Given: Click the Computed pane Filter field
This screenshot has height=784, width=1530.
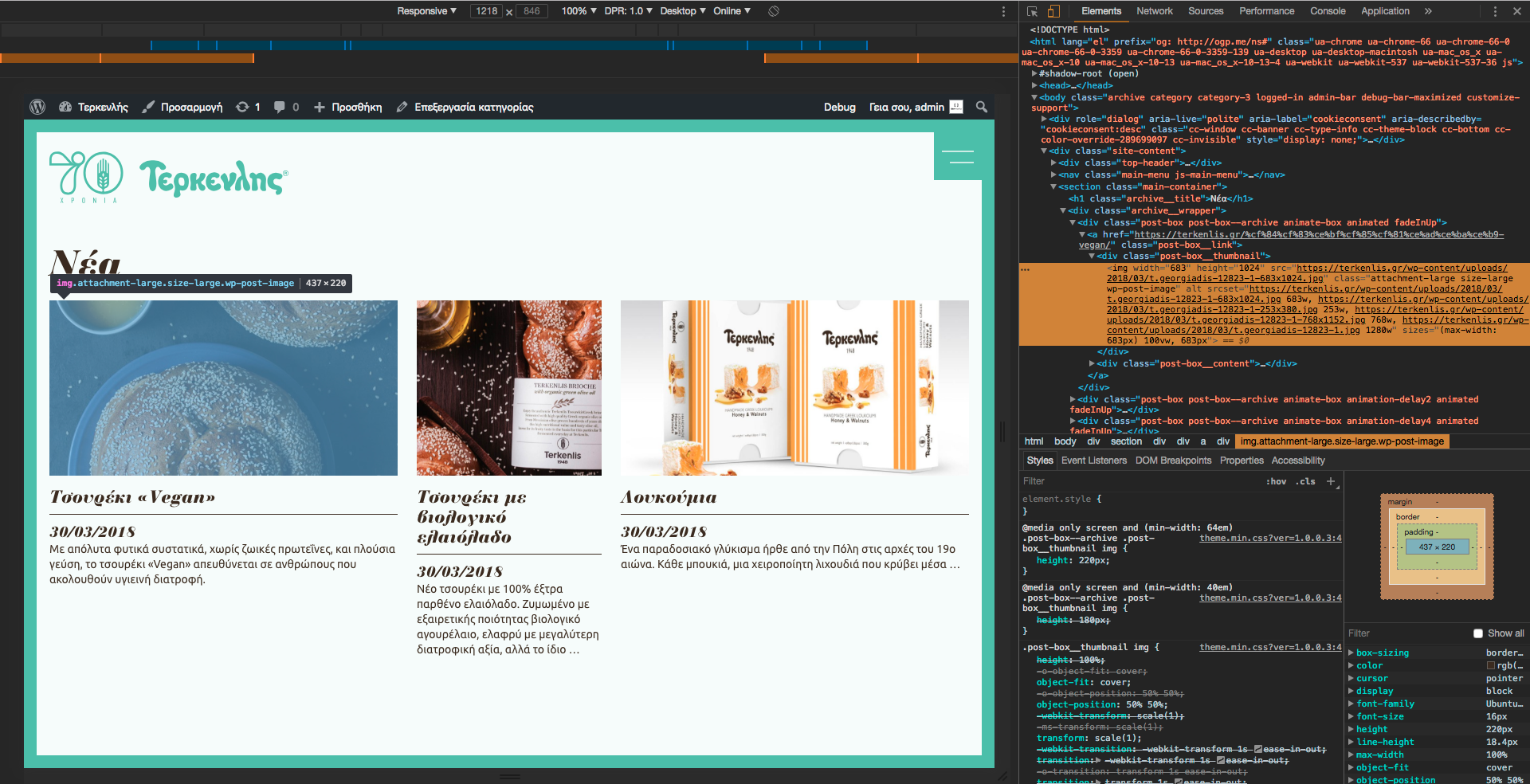Looking at the screenshot, I should pyautogui.click(x=1406, y=633).
